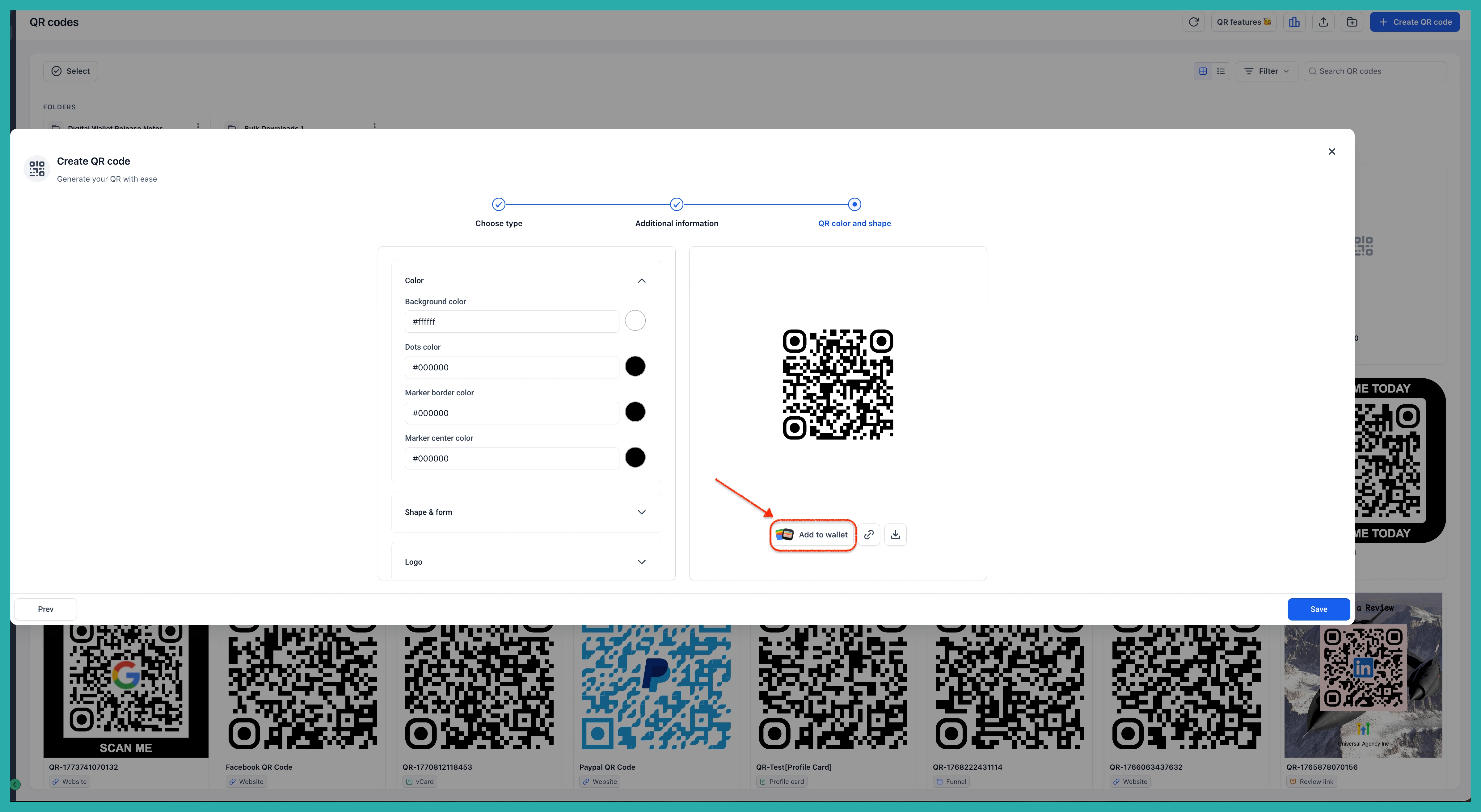Screen dimensions: 1481x812
Task: Pick the Background color white swatch
Action: tap(635, 321)
